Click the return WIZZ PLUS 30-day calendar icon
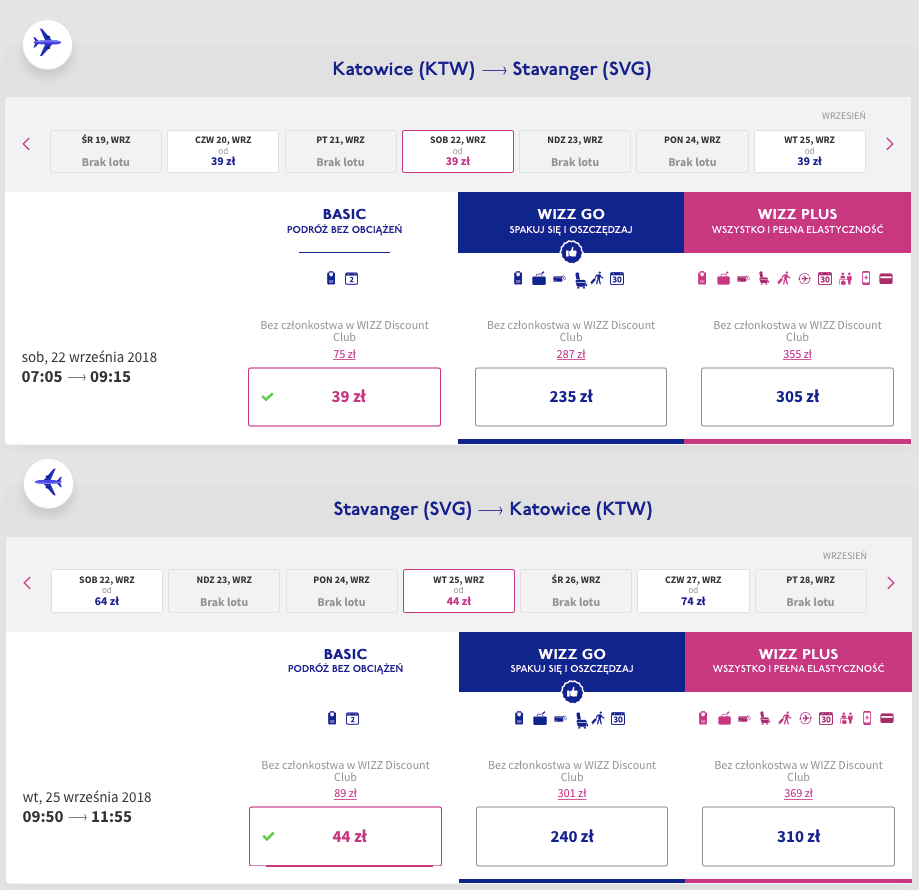Screen dimensions: 919x891 click(x=826, y=719)
